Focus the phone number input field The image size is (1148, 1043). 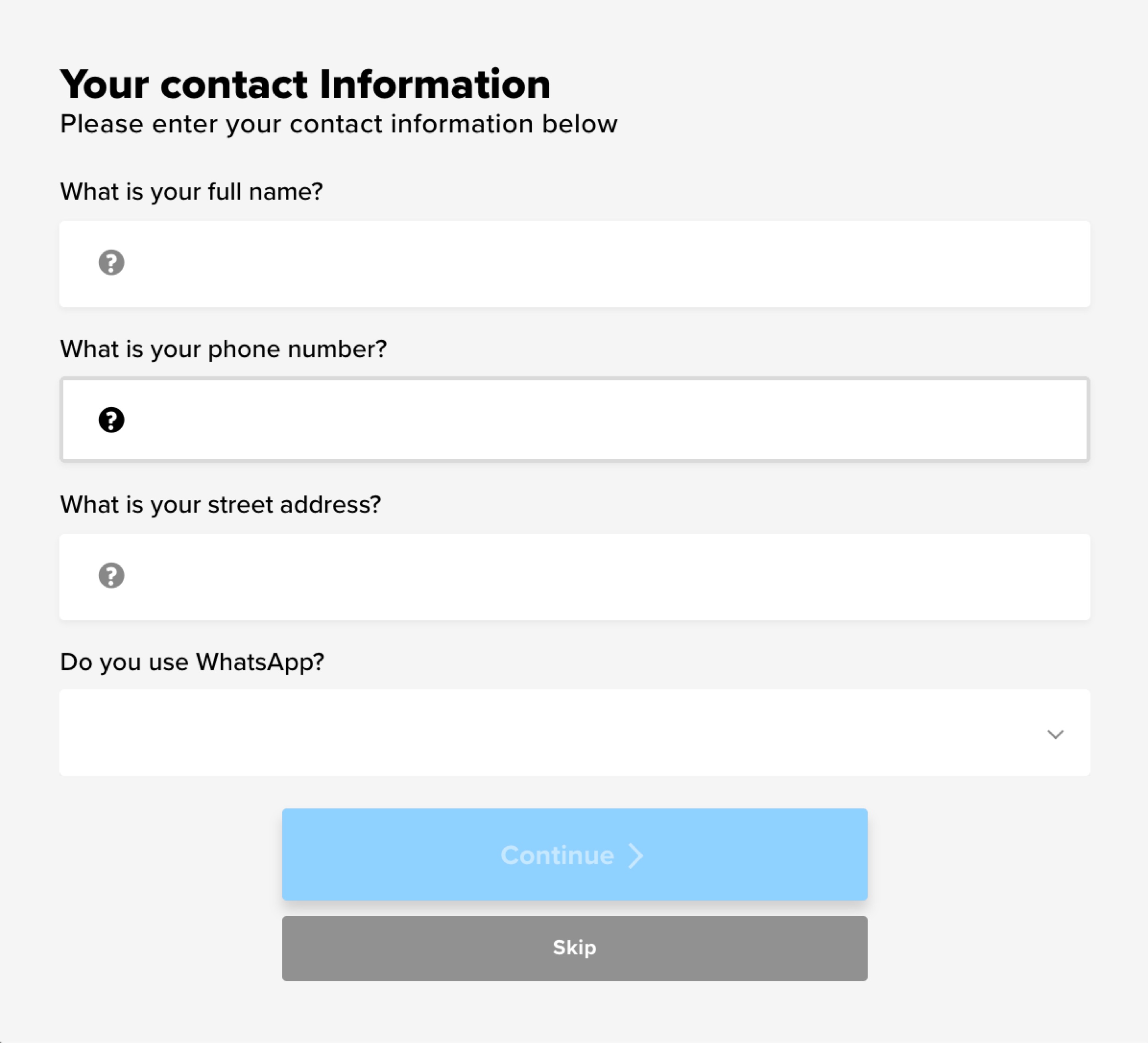[x=574, y=419]
